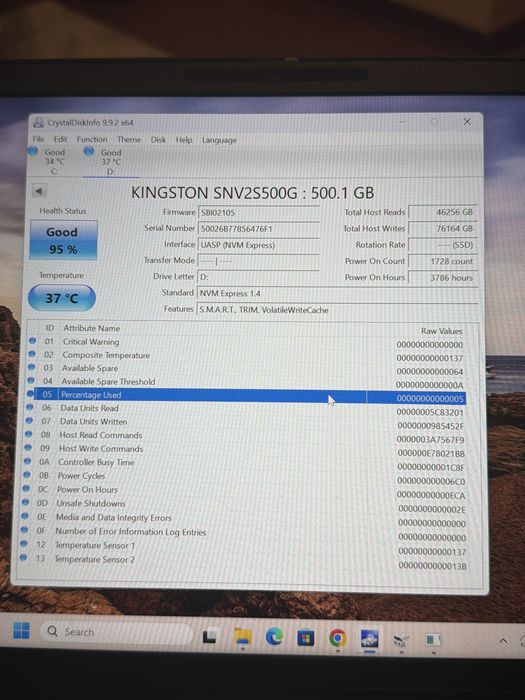Click the Attribute Name column header
Viewport: 525px width, 700px height.
pyautogui.click(x=92, y=328)
